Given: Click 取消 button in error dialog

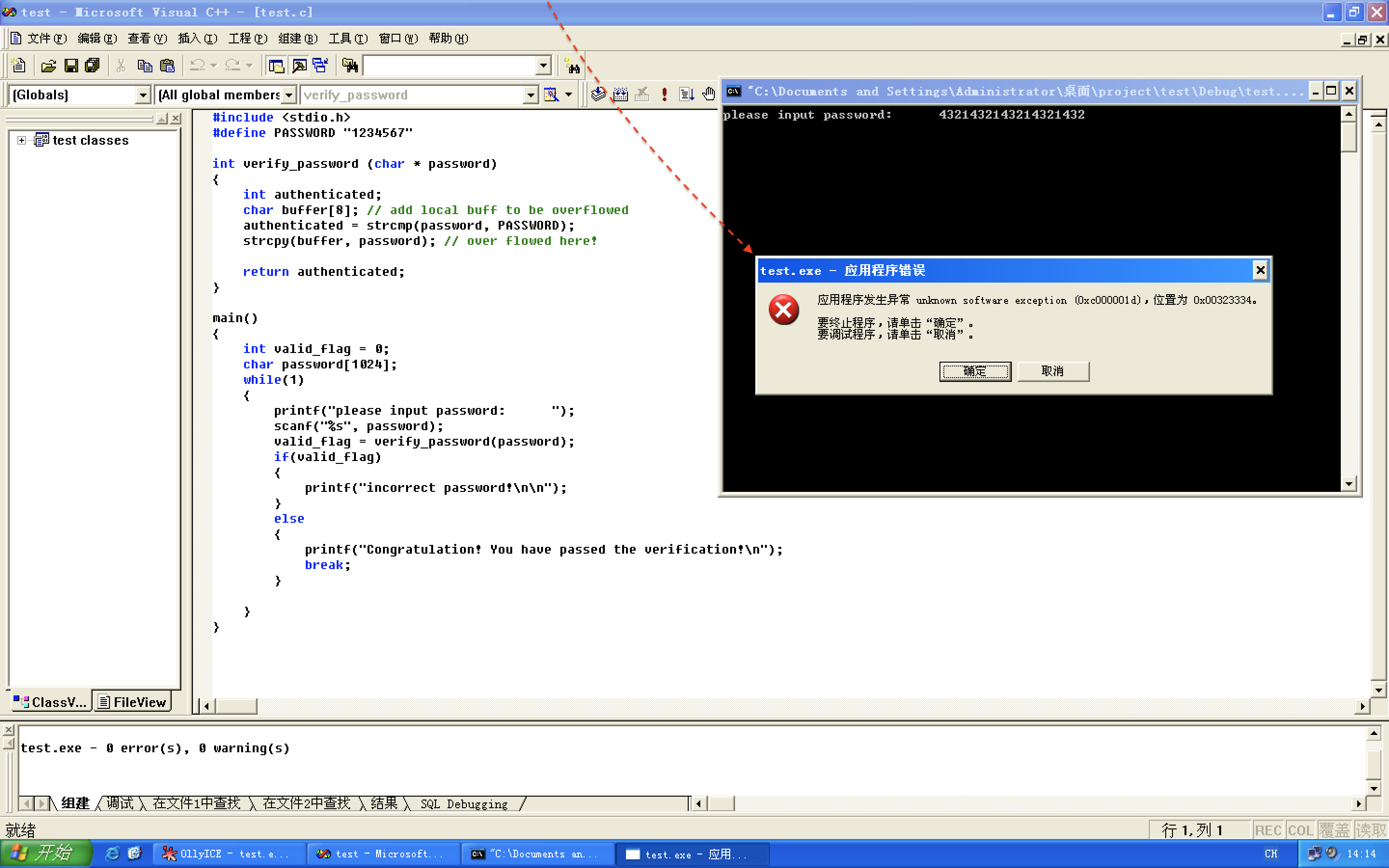Looking at the screenshot, I should [1053, 371].
